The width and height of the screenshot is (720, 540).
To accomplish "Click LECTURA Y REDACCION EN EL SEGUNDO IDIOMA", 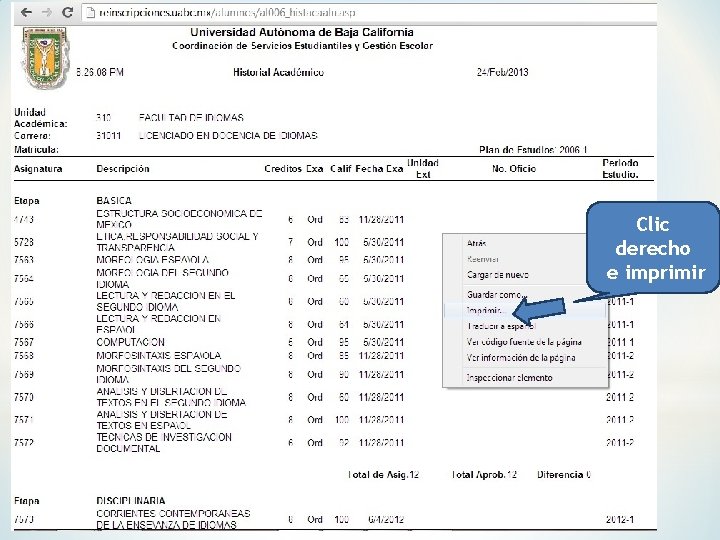I will pyautogui.click(x=165, y=301).
